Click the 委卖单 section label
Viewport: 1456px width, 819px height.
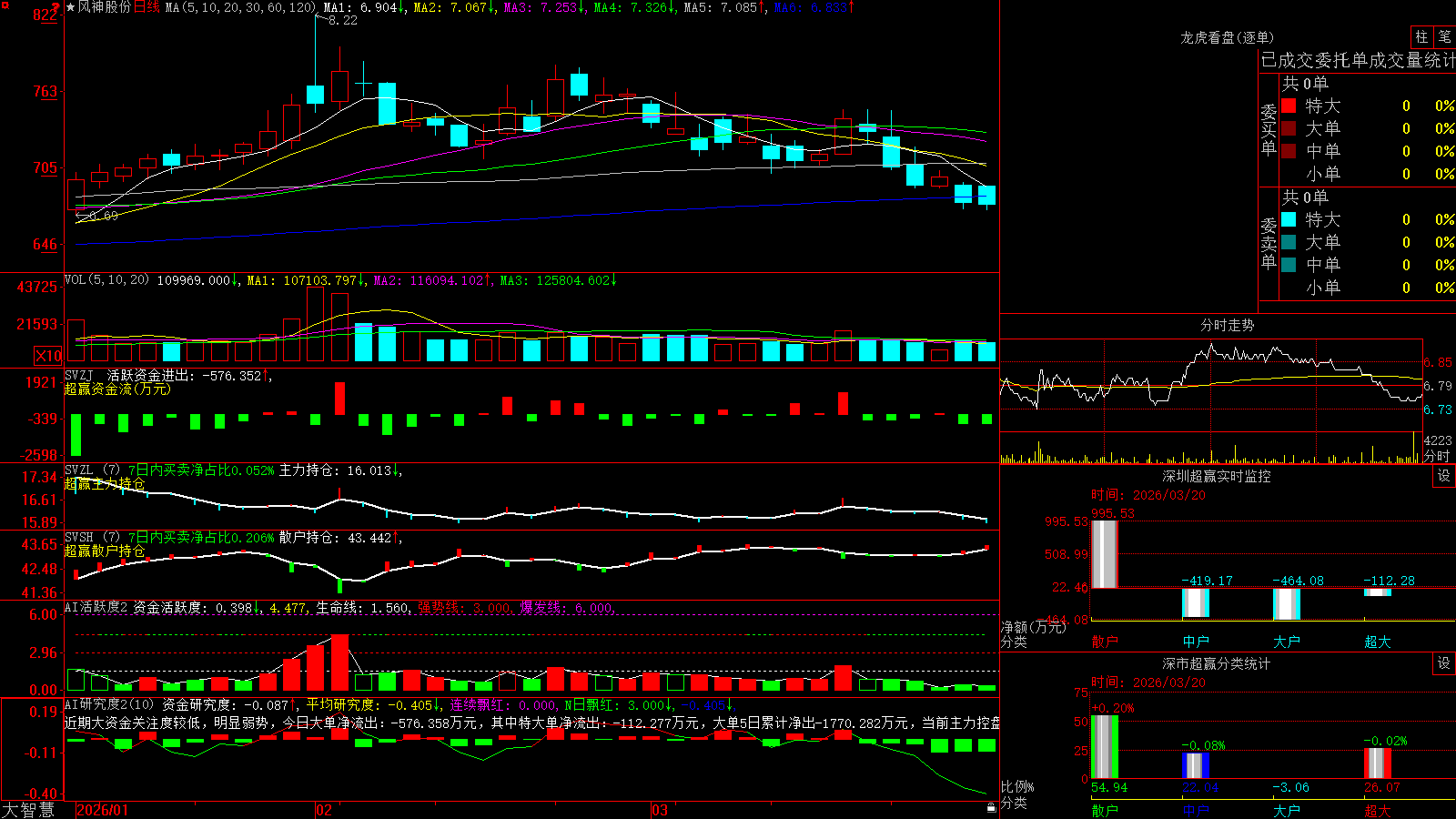[1269, 243]
